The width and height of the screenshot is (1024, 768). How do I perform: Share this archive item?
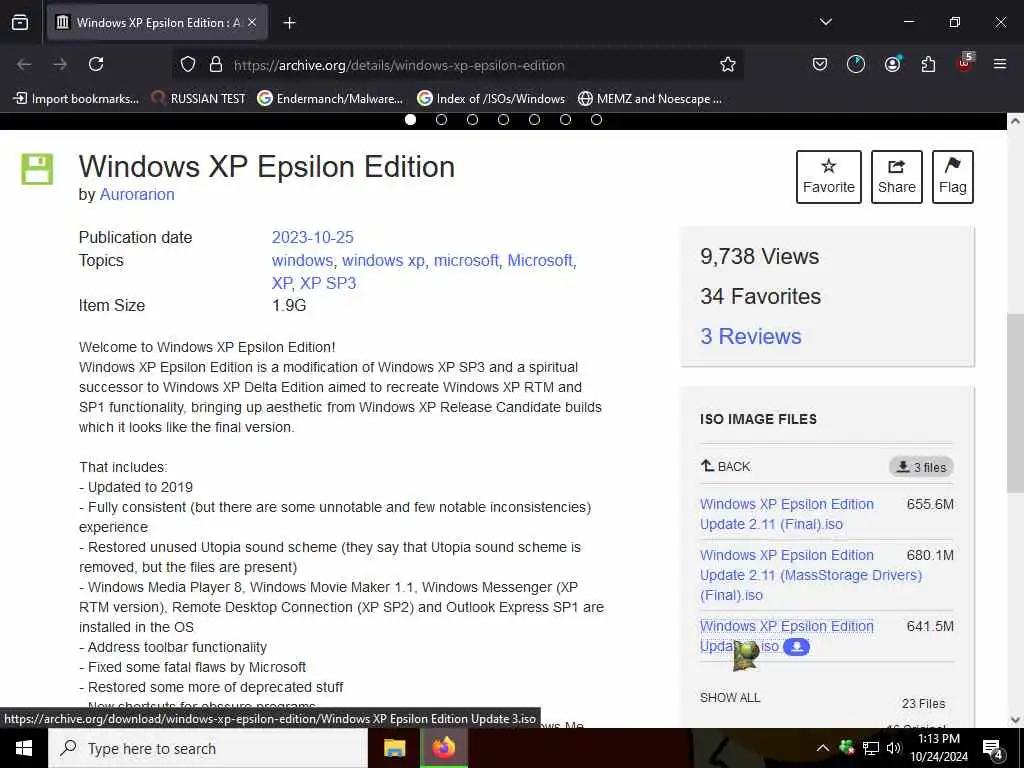click(x=897, y=177)
